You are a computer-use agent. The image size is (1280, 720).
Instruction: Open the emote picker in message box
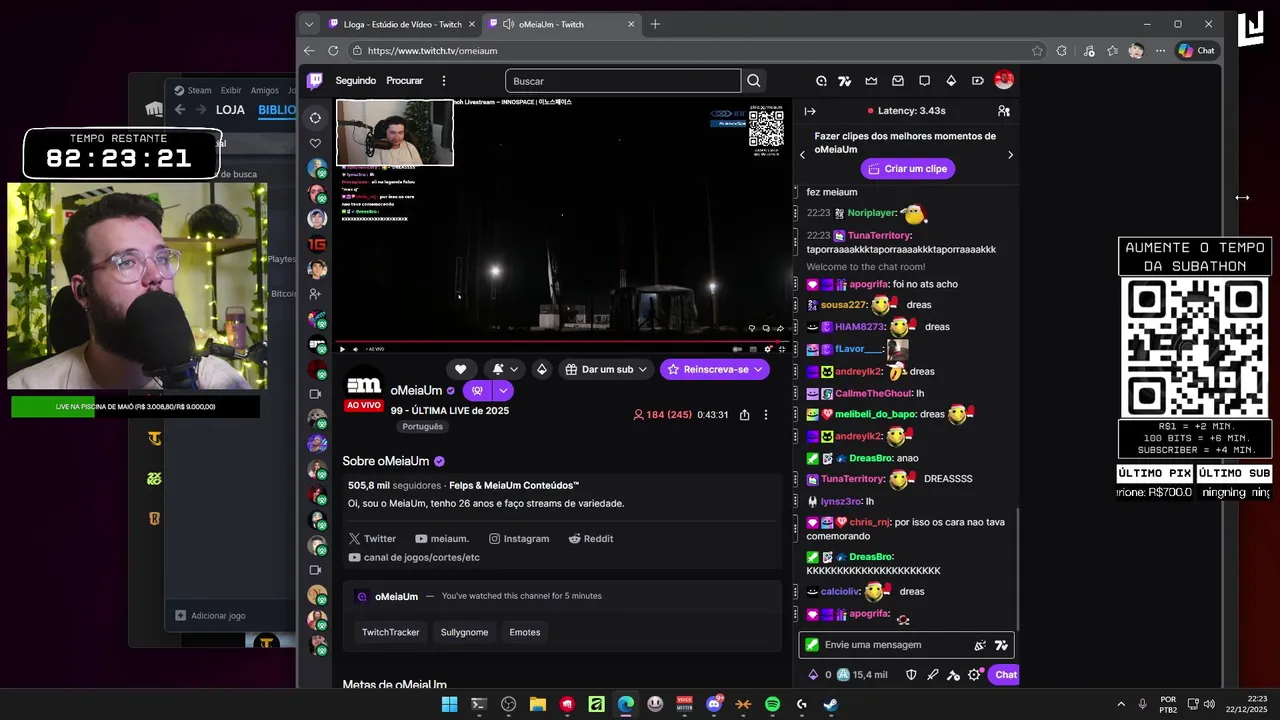point(1001,645)
